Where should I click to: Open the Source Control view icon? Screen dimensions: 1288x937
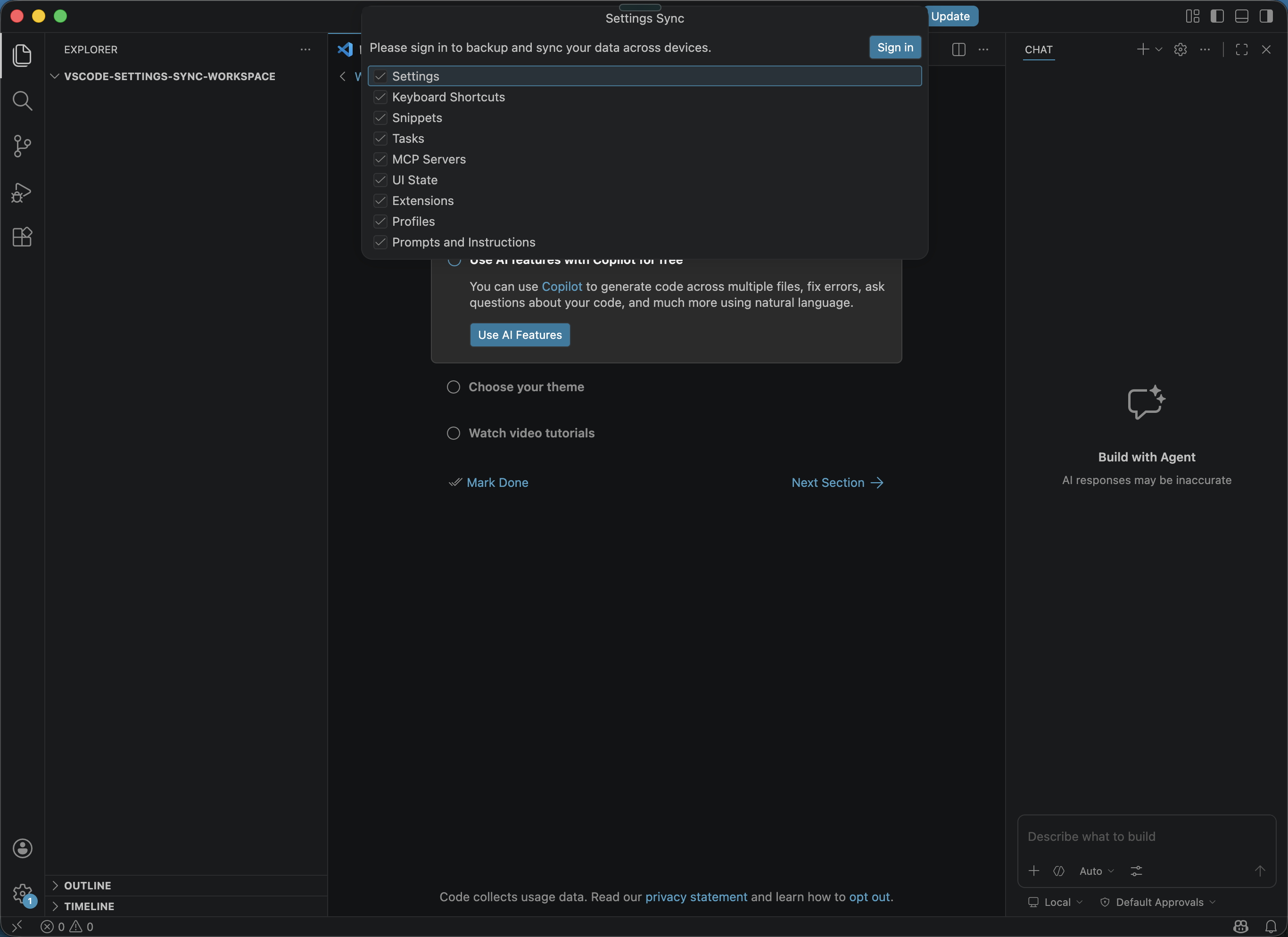point(22,146)
